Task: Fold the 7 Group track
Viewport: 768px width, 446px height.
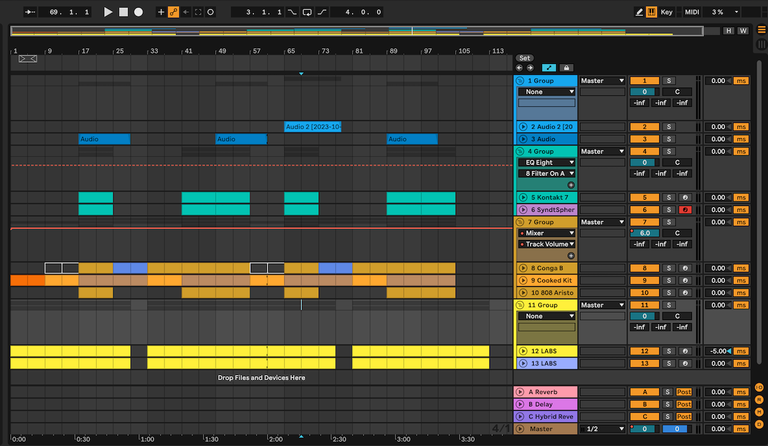Action: tap(520, 222)
